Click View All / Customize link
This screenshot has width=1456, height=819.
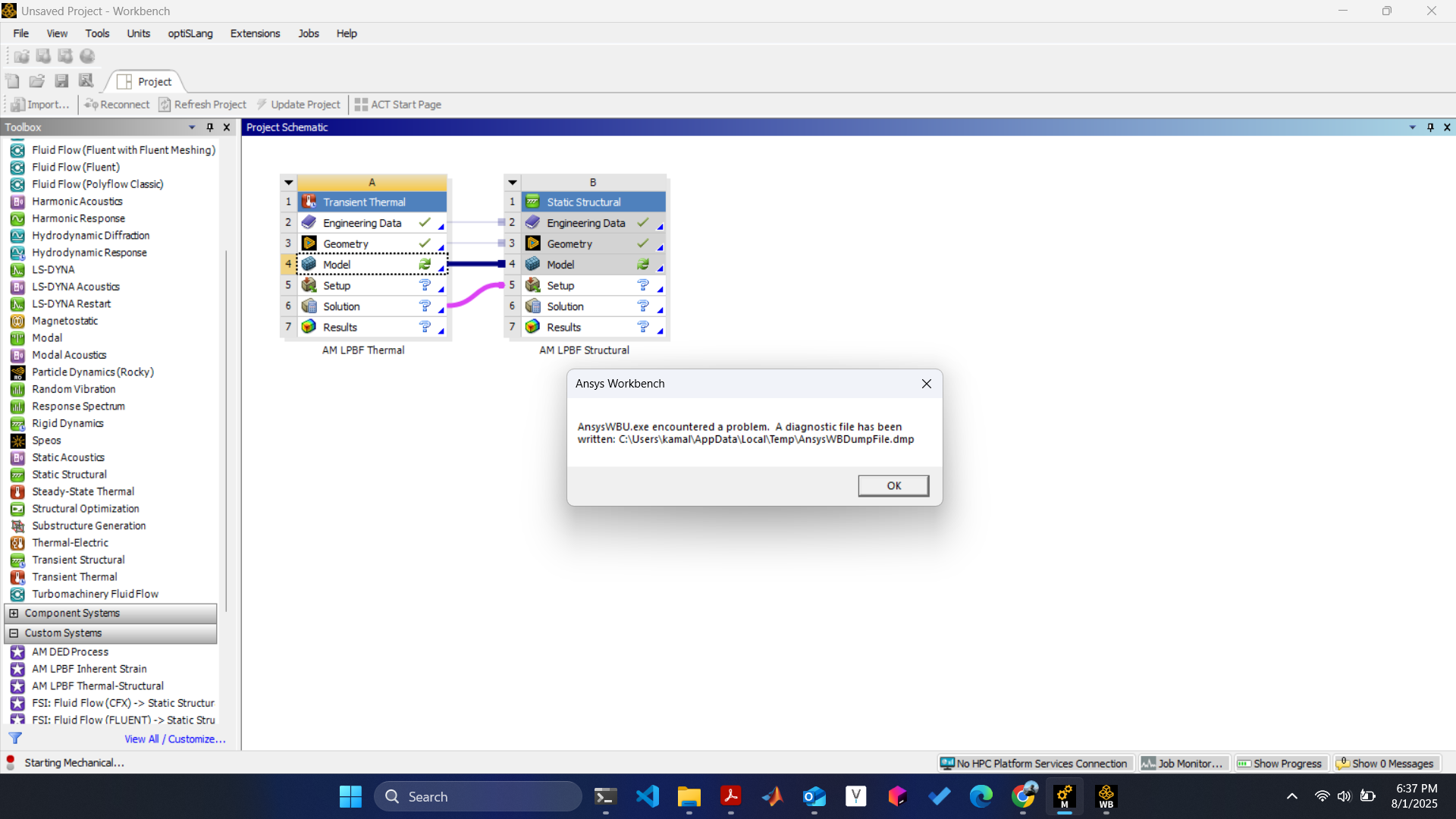pyautogui.click(x=175, y=739)
